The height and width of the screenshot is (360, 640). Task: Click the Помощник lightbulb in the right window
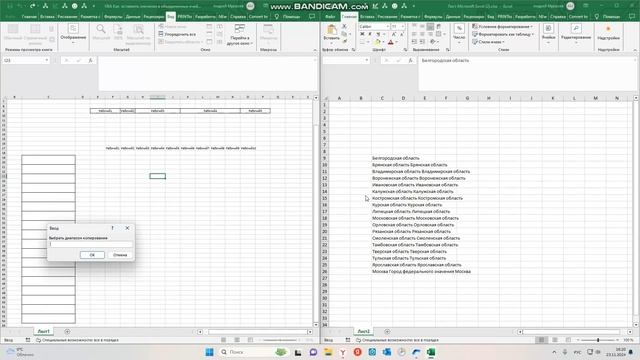(x=597, y=17)
